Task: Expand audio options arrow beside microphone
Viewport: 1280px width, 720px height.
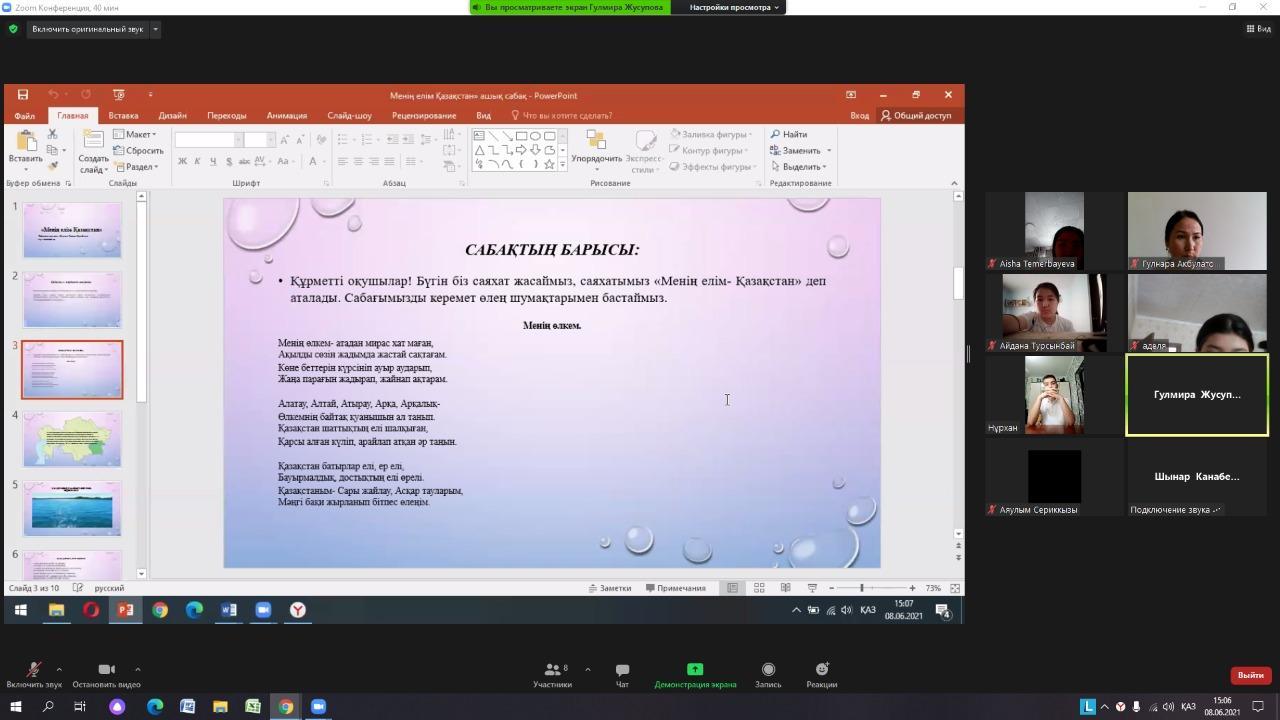Action: tap(59, 669)
